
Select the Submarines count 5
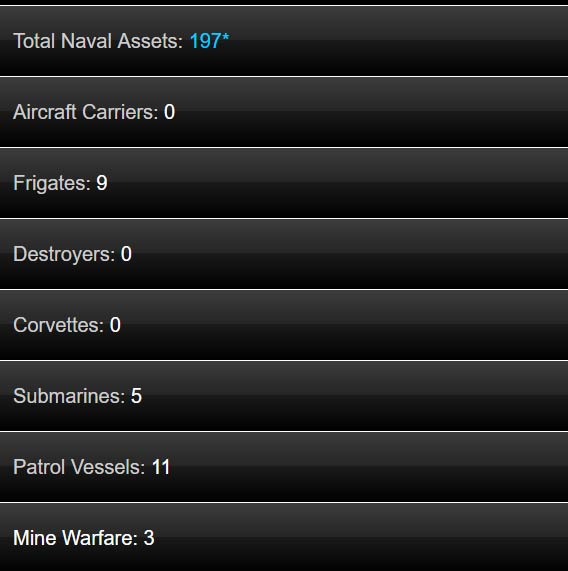tap(136, 396)
